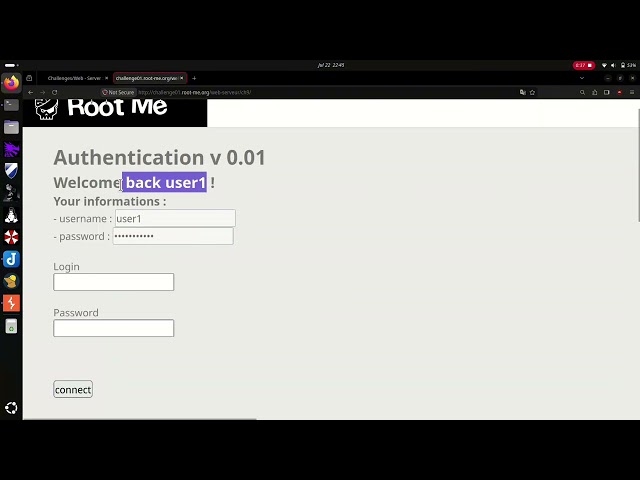Screen dimensions: 640x480
Task: Stop the screen recording indicator
Action: coord(584,65)
